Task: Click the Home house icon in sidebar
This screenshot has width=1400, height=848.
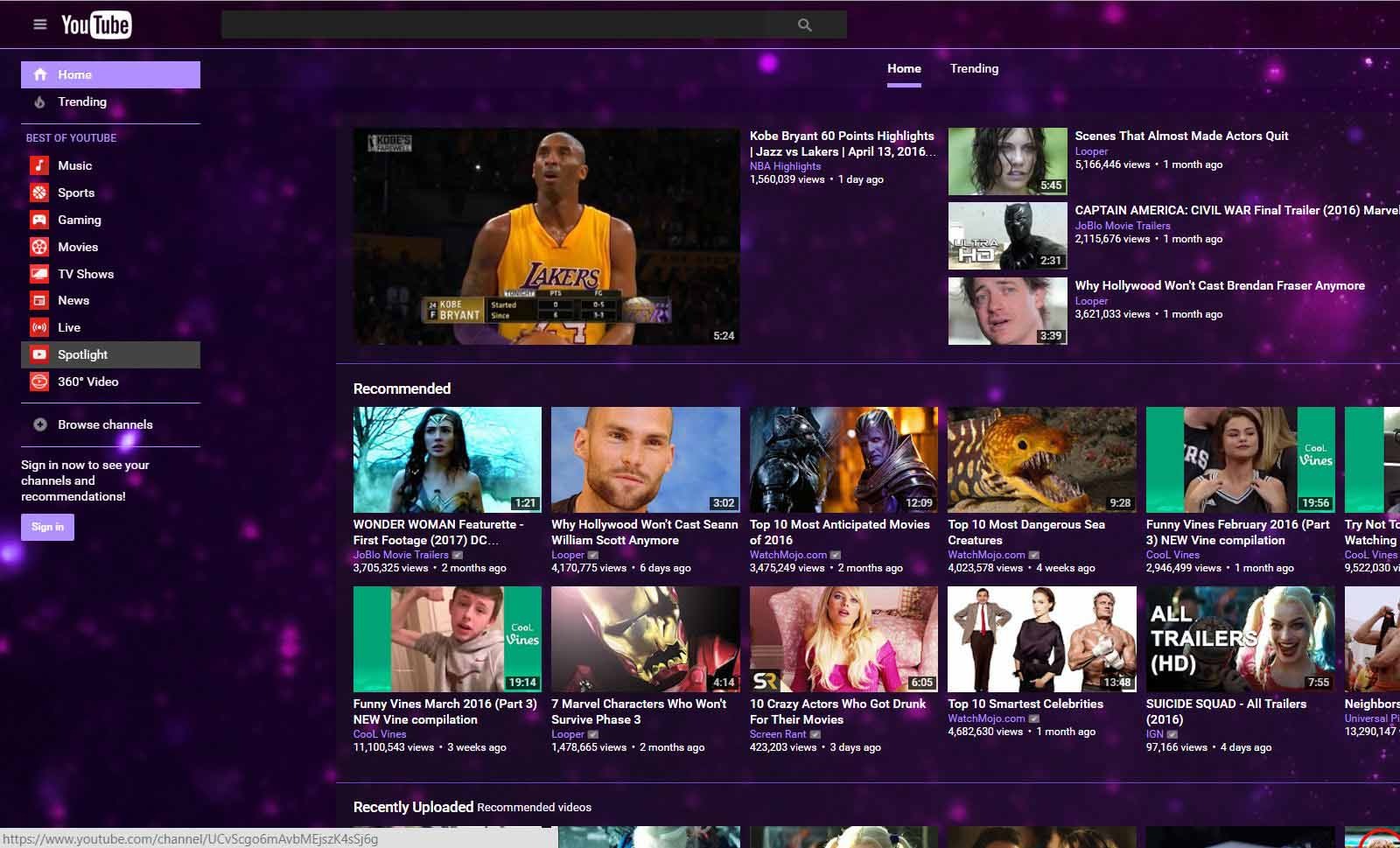Action: point(40,74)
